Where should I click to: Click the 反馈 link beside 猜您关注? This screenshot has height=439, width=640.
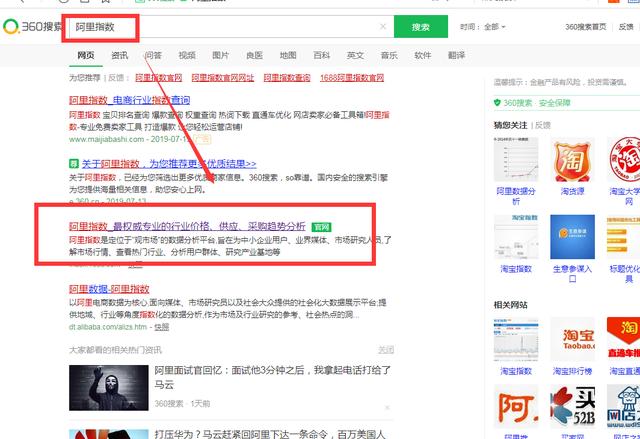543,125
